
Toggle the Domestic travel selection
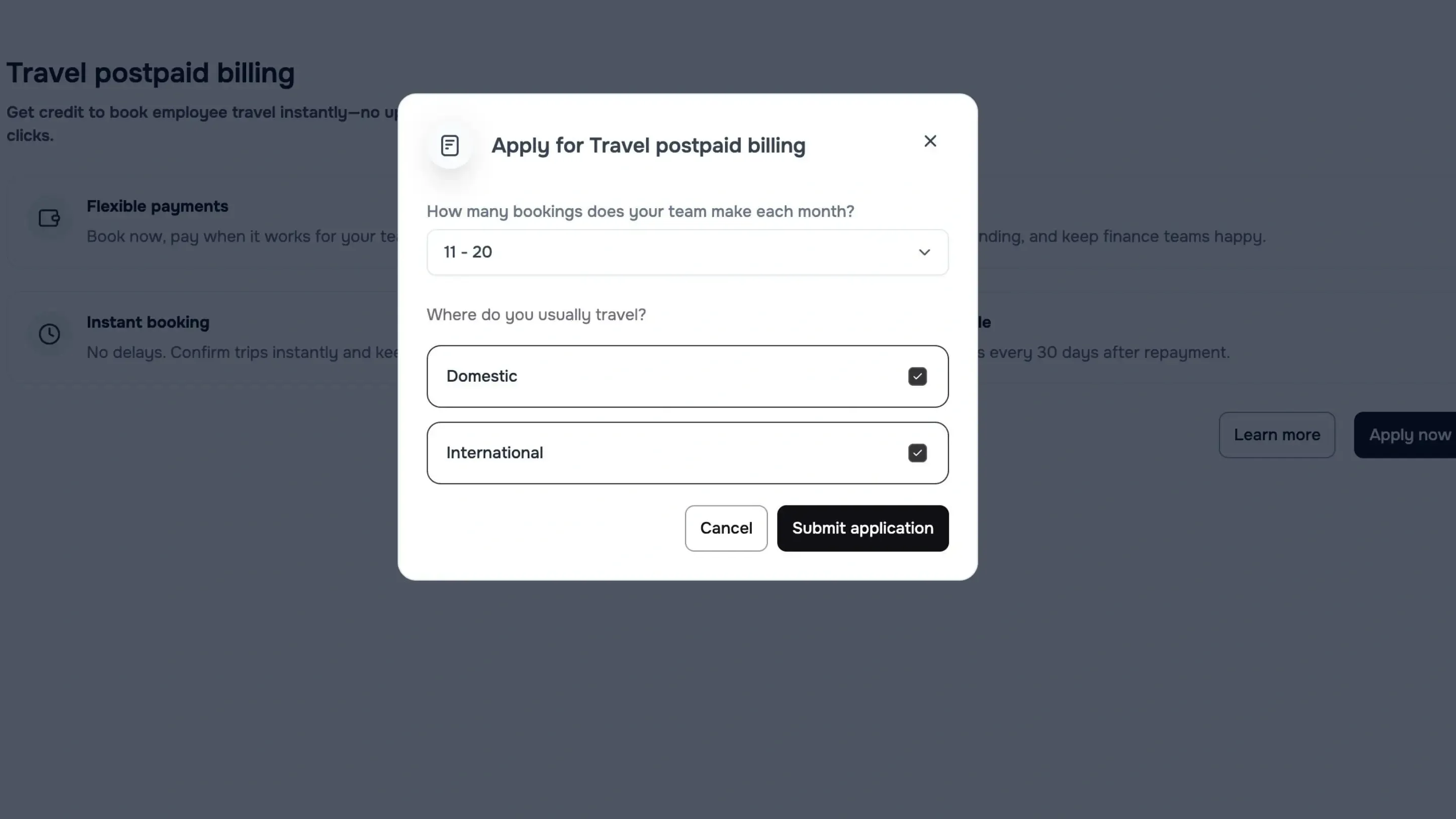point(687,376)
